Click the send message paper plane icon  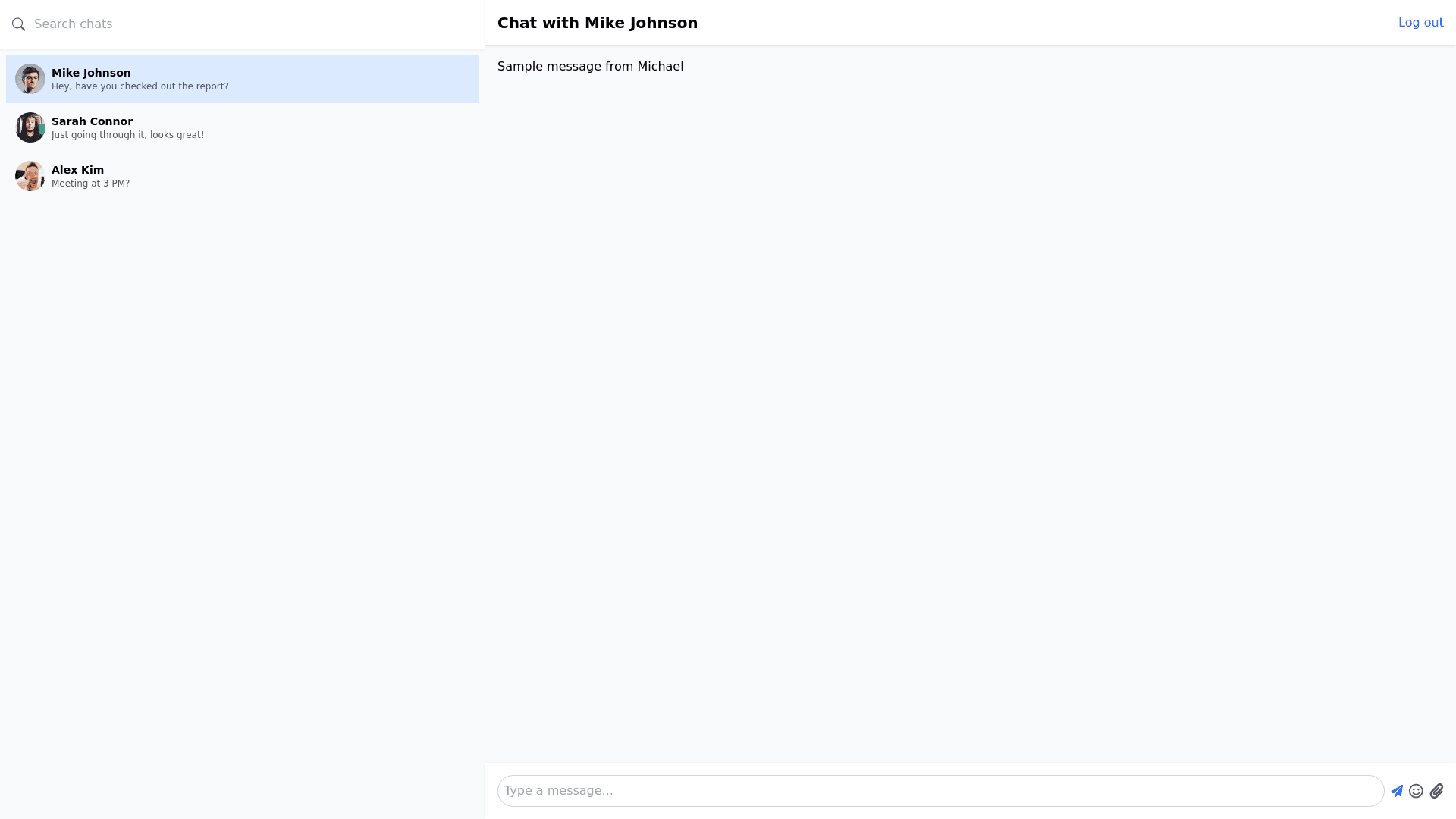point(1396,791)
